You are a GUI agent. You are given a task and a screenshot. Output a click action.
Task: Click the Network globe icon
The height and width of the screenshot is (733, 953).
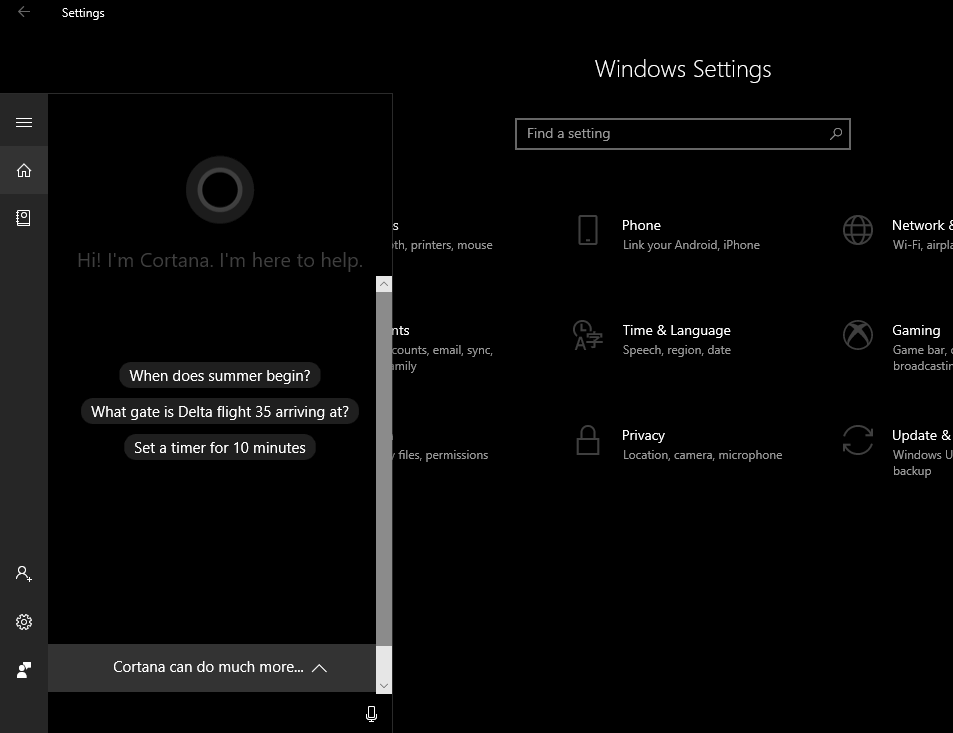pyautogui.click(x=858, y=230)
